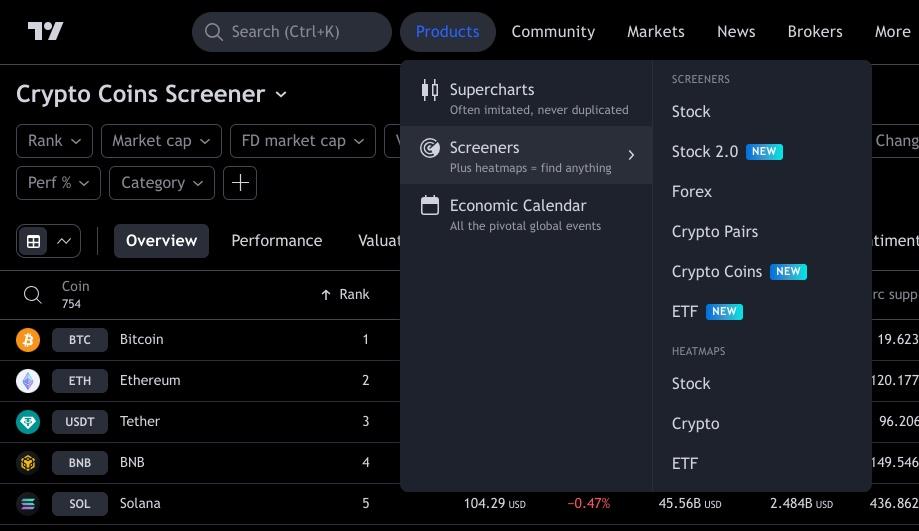
Task: Click the Bitcoin coin logo
Action: 28,340
